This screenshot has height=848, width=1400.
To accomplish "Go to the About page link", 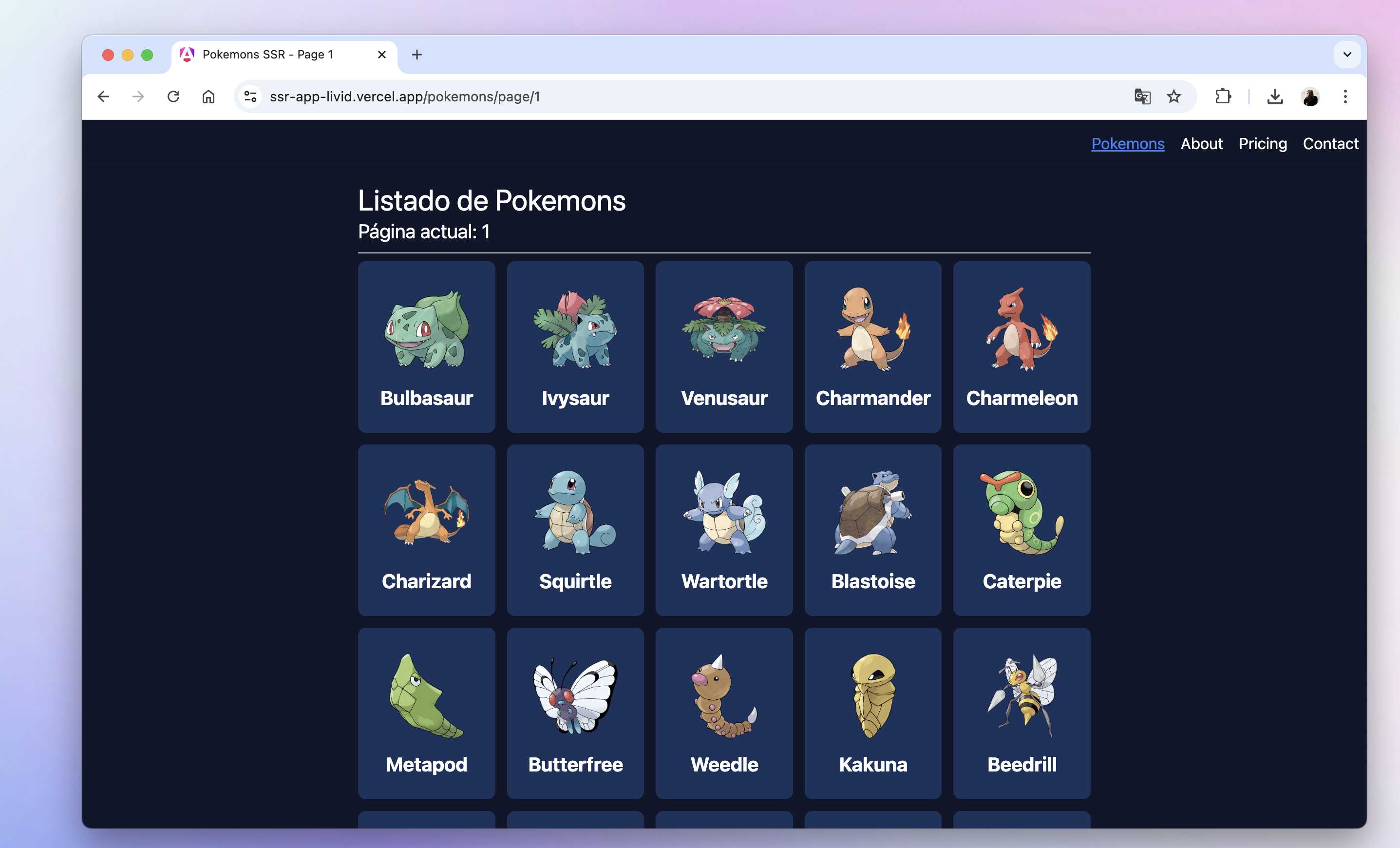I will pos(1201,144).
